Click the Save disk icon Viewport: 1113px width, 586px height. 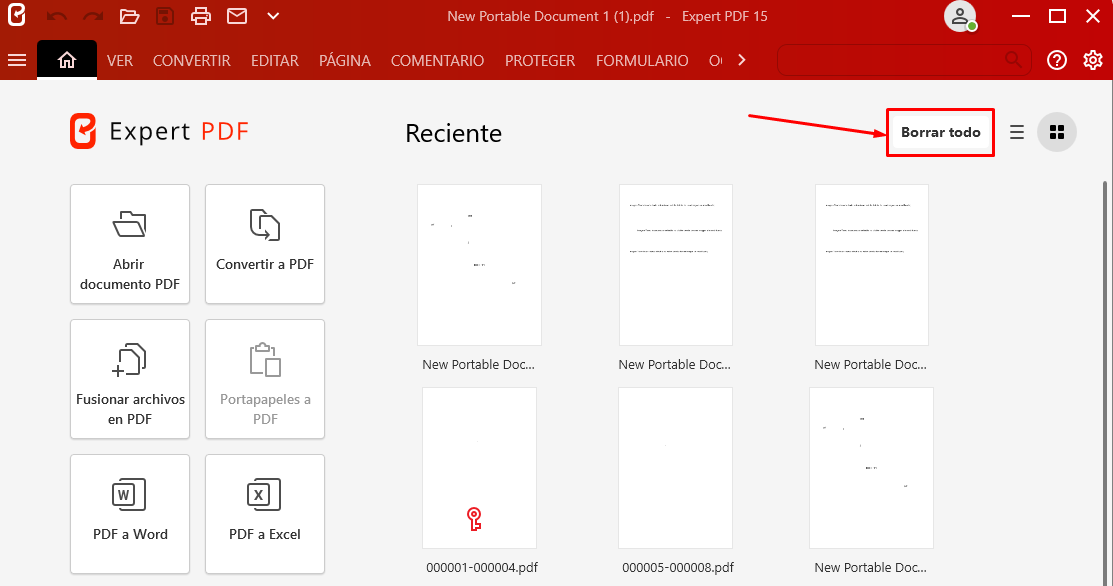(x=165, y=16)
